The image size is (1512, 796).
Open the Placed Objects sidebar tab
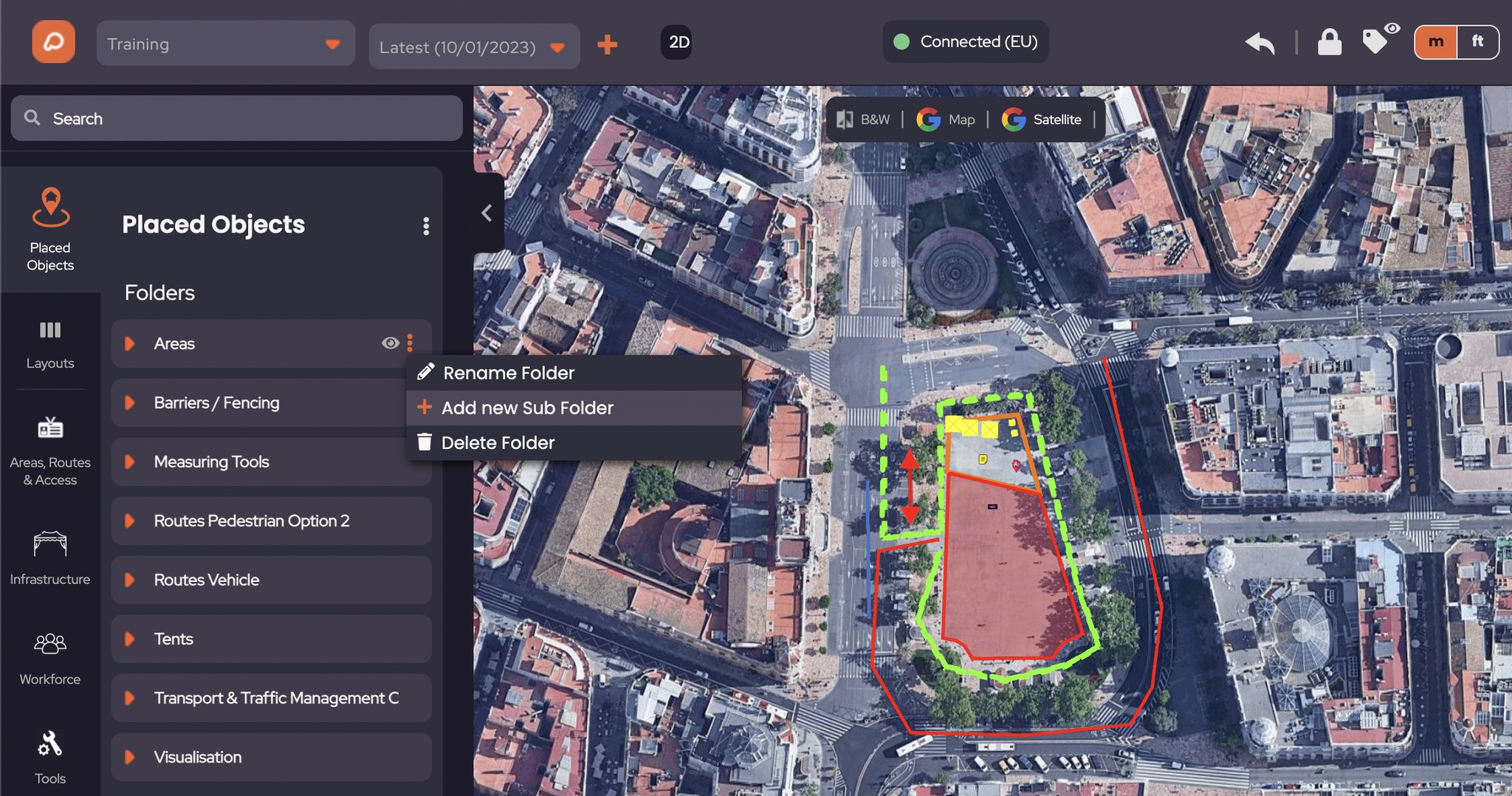tap(50, 230)
